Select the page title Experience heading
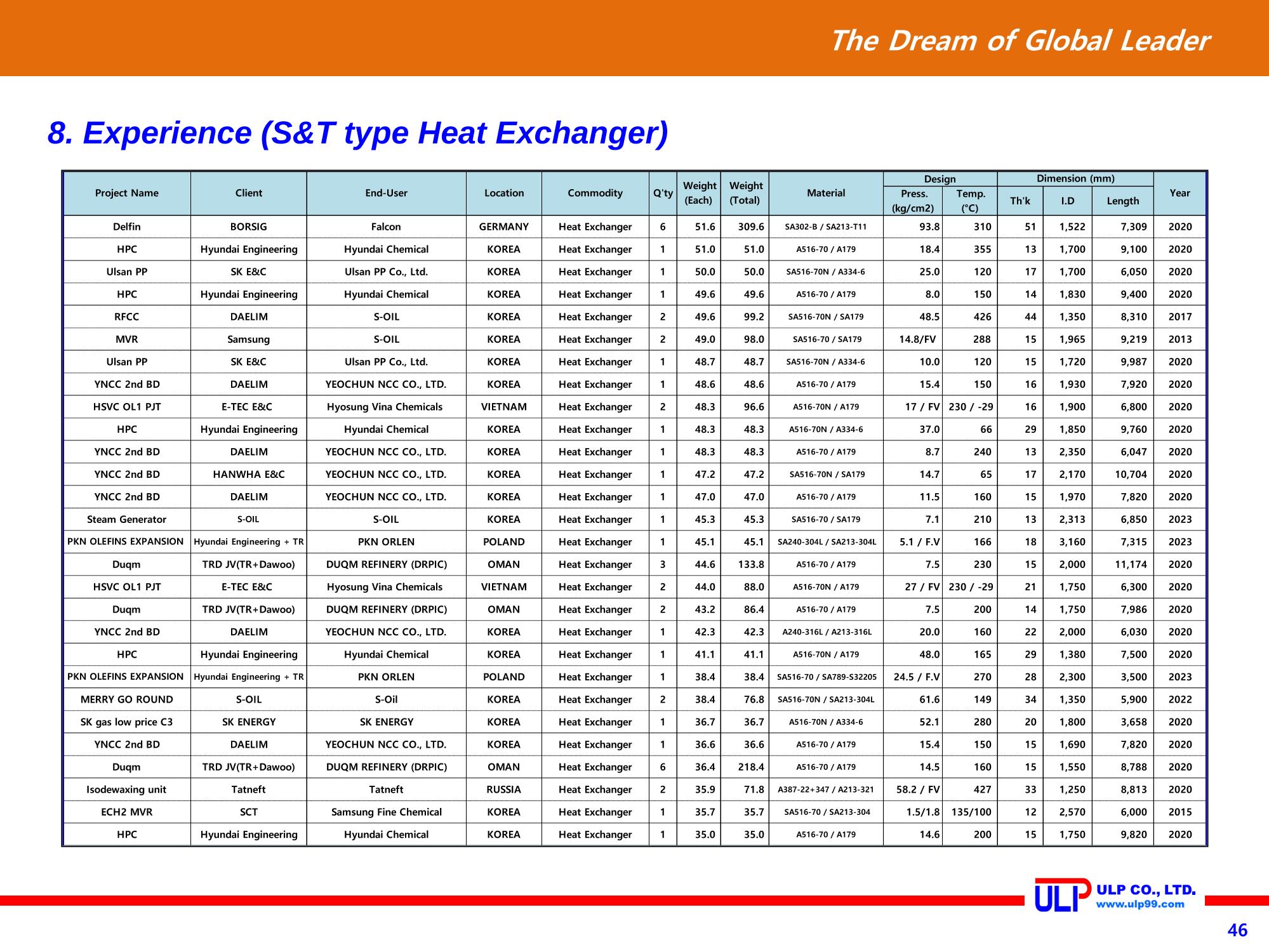 click(358, 133)
